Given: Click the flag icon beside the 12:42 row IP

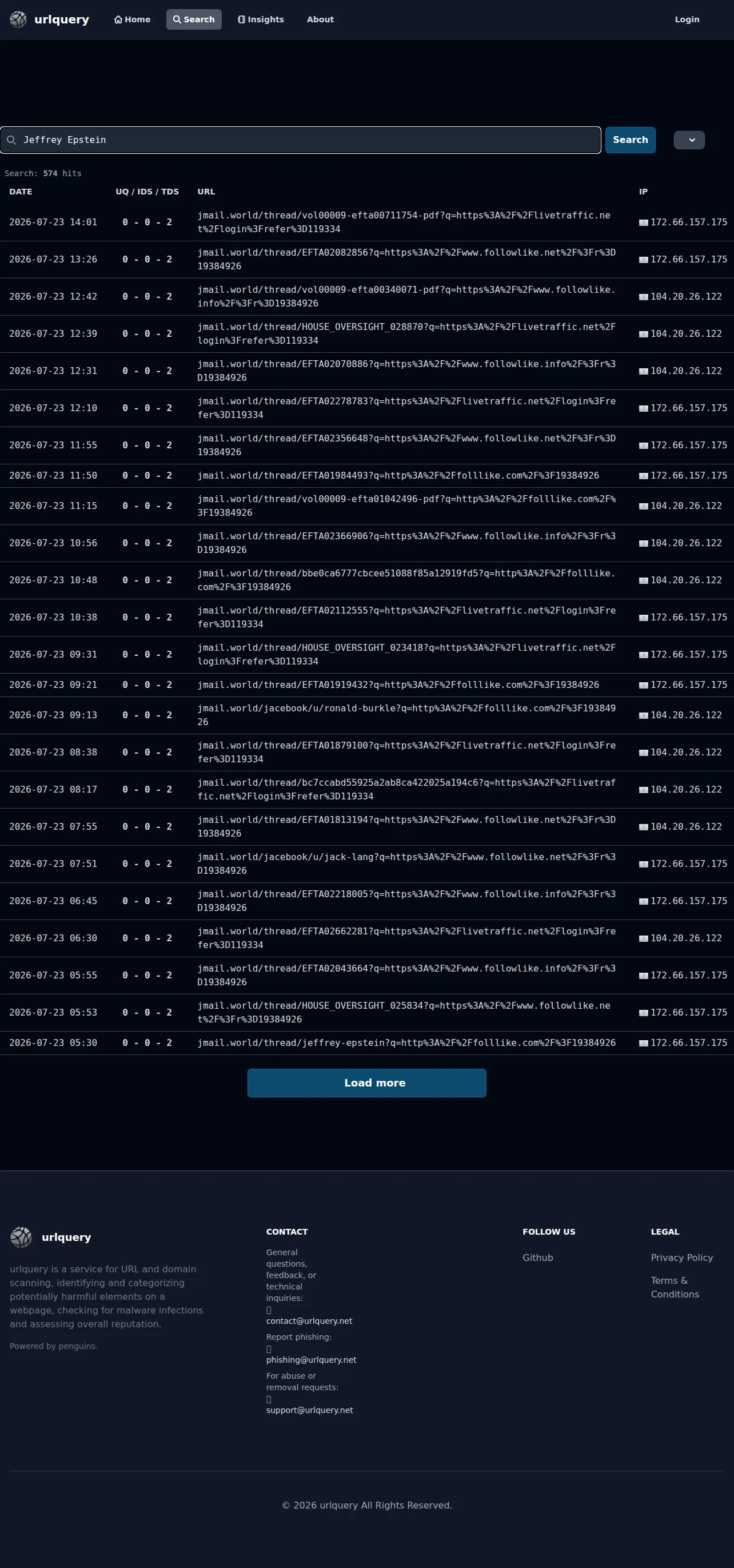Looking at the screenshot, I should tap(643, 297).
